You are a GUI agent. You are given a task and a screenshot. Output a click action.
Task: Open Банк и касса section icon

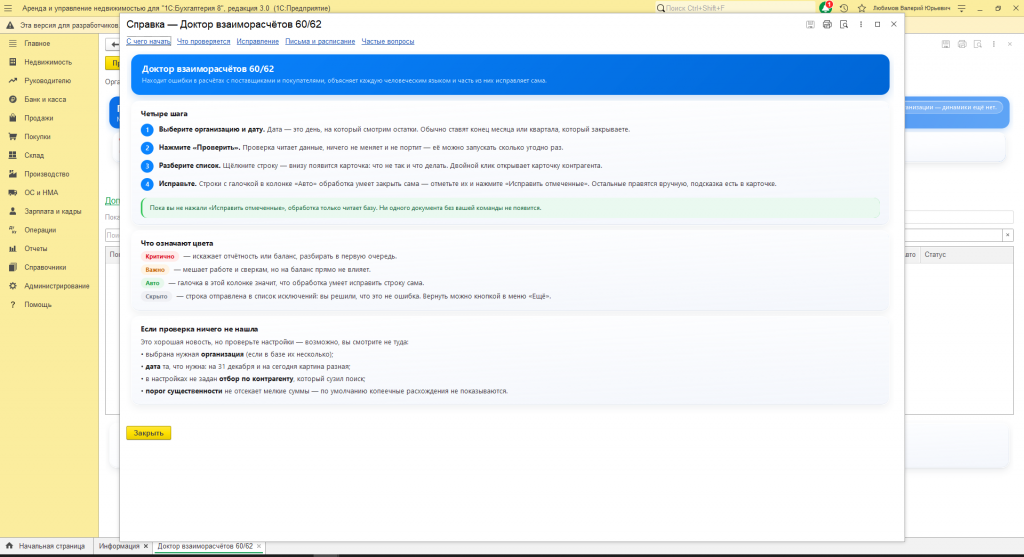coord(12,99)
